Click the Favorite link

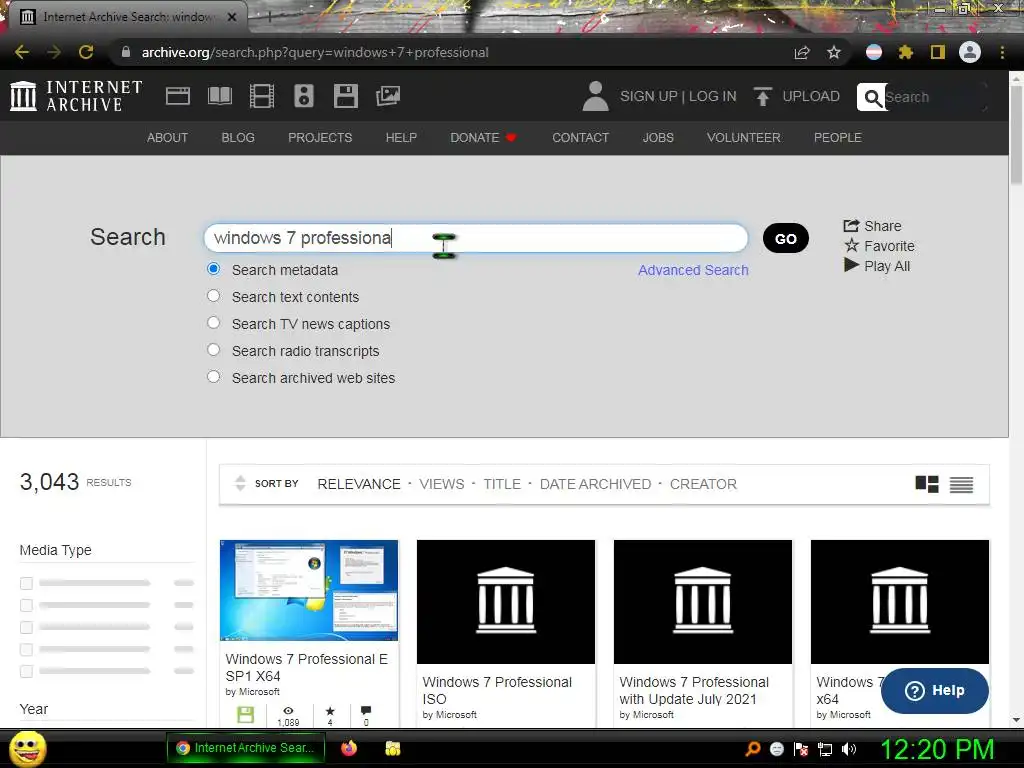point(879,246)
